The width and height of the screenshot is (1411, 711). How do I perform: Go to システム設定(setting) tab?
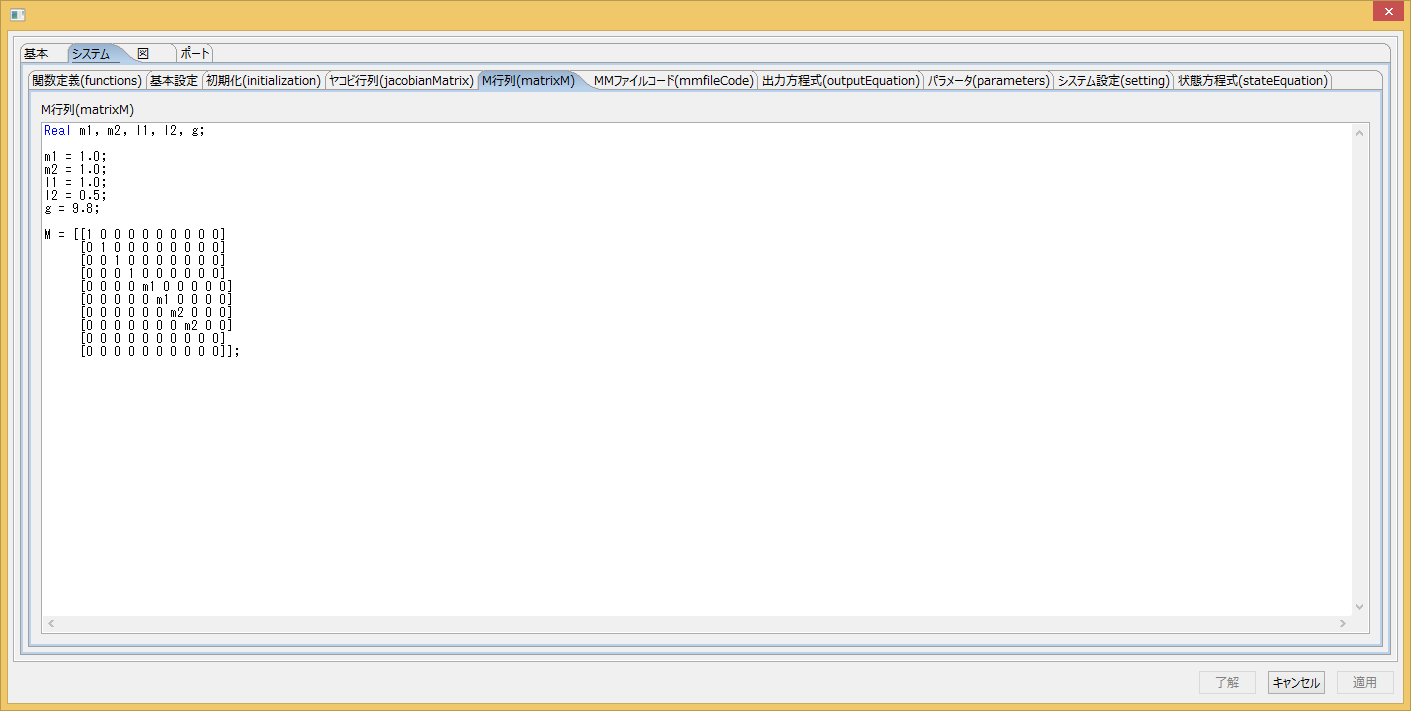pyautogui.click(x=1113, y=81)
